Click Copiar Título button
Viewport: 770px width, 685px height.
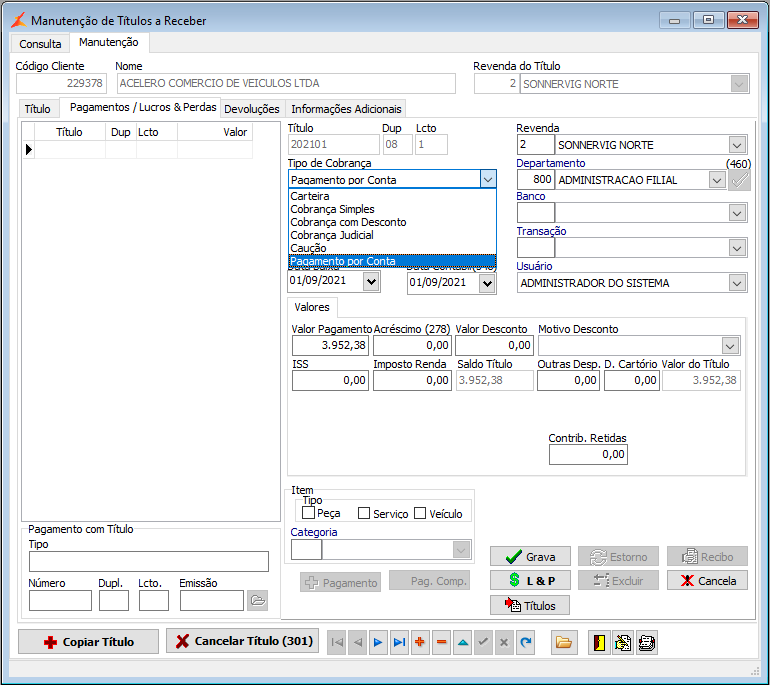tap(88, 641)
